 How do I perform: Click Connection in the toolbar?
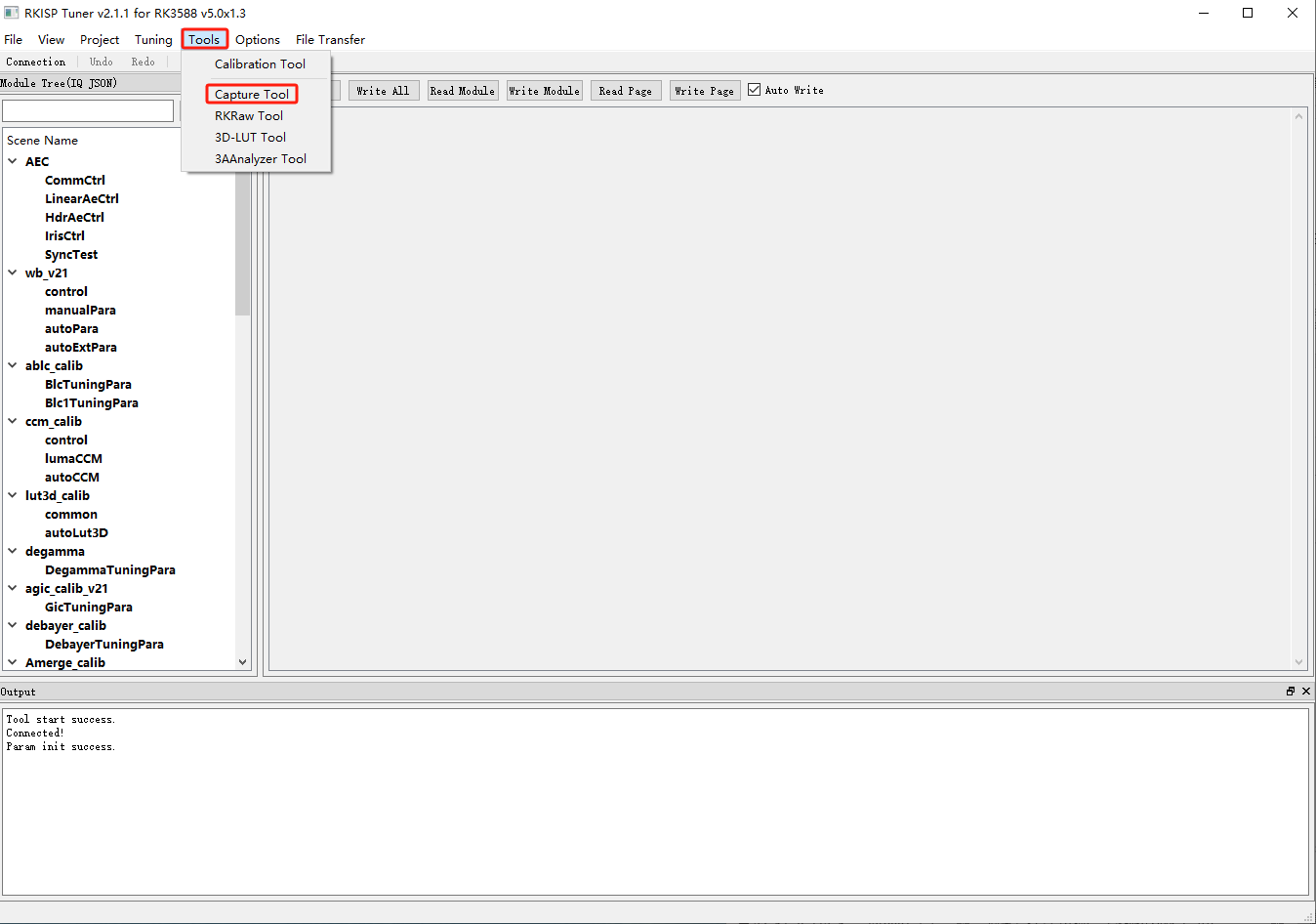pyautogui.click(x=36, y=62)
